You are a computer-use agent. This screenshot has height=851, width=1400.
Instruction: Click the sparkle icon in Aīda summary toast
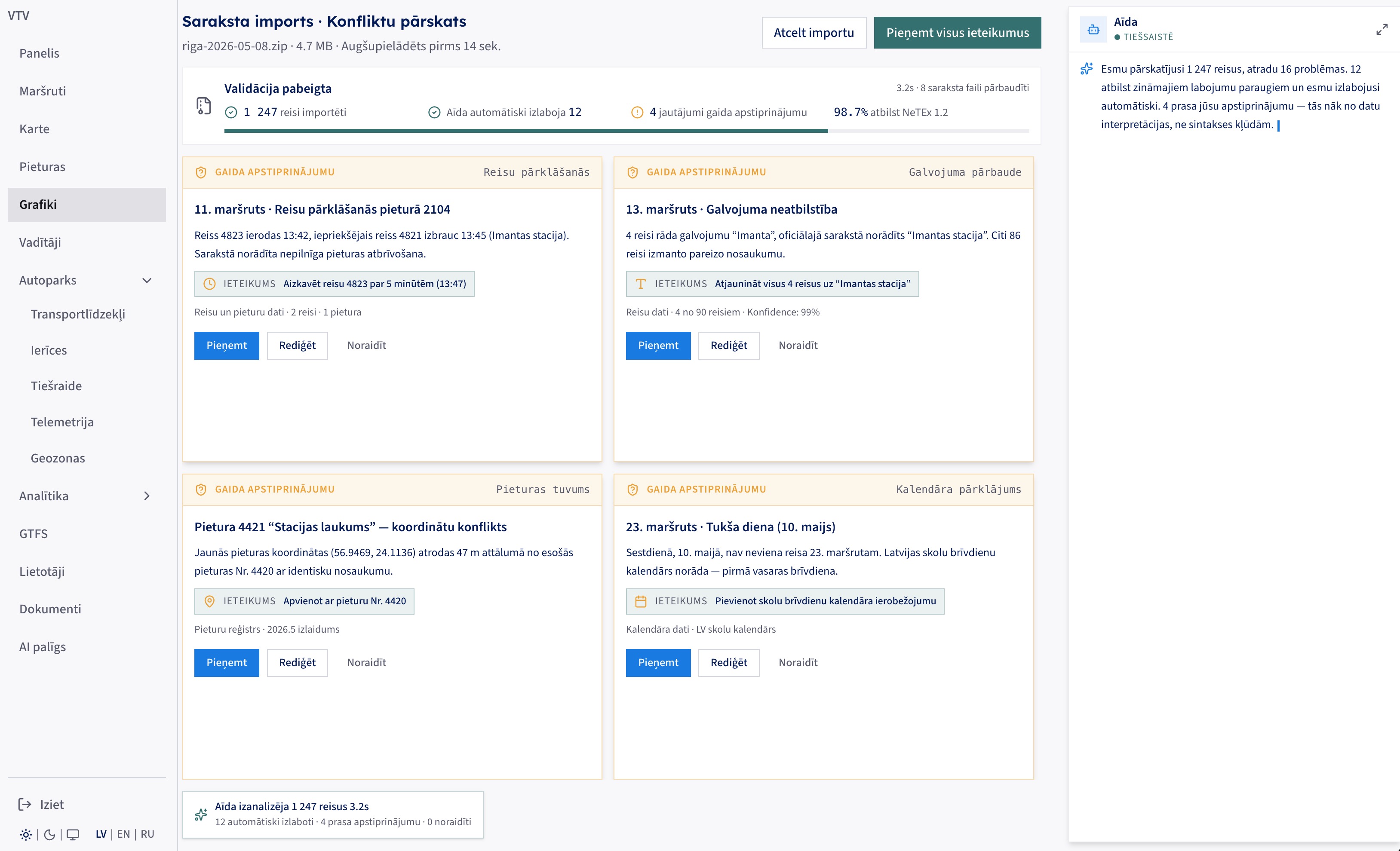pyautogui.click(x=201, y=814)
